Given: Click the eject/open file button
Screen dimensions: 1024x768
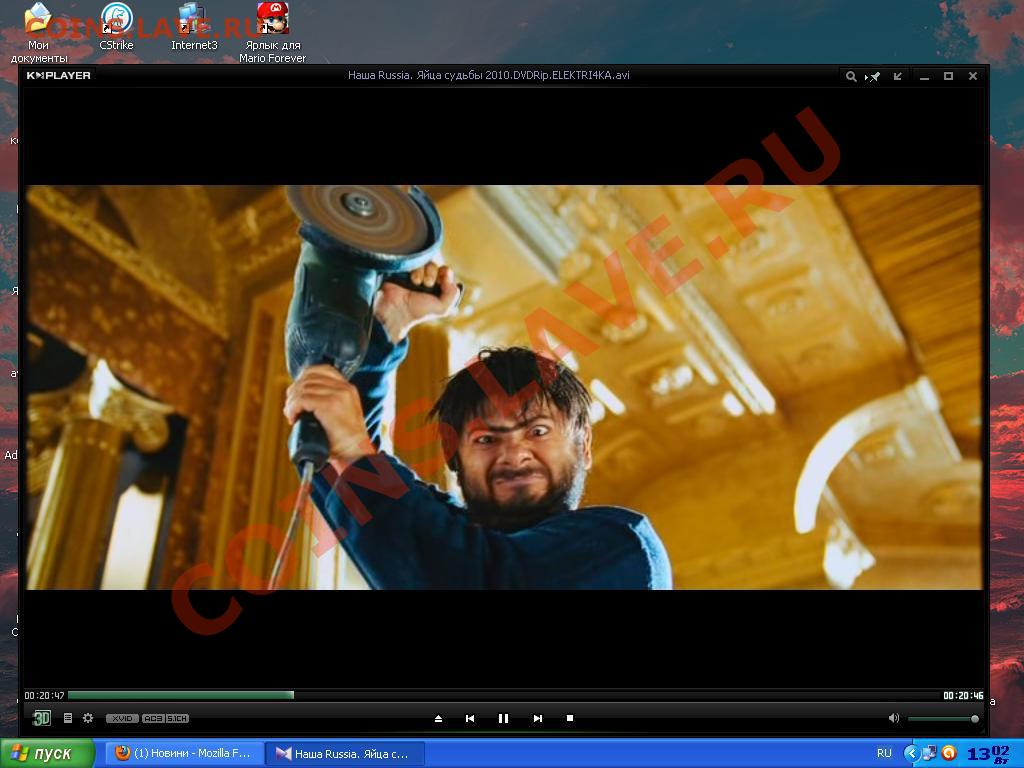Looking at the screenshot, I should (x=438, y=718).
